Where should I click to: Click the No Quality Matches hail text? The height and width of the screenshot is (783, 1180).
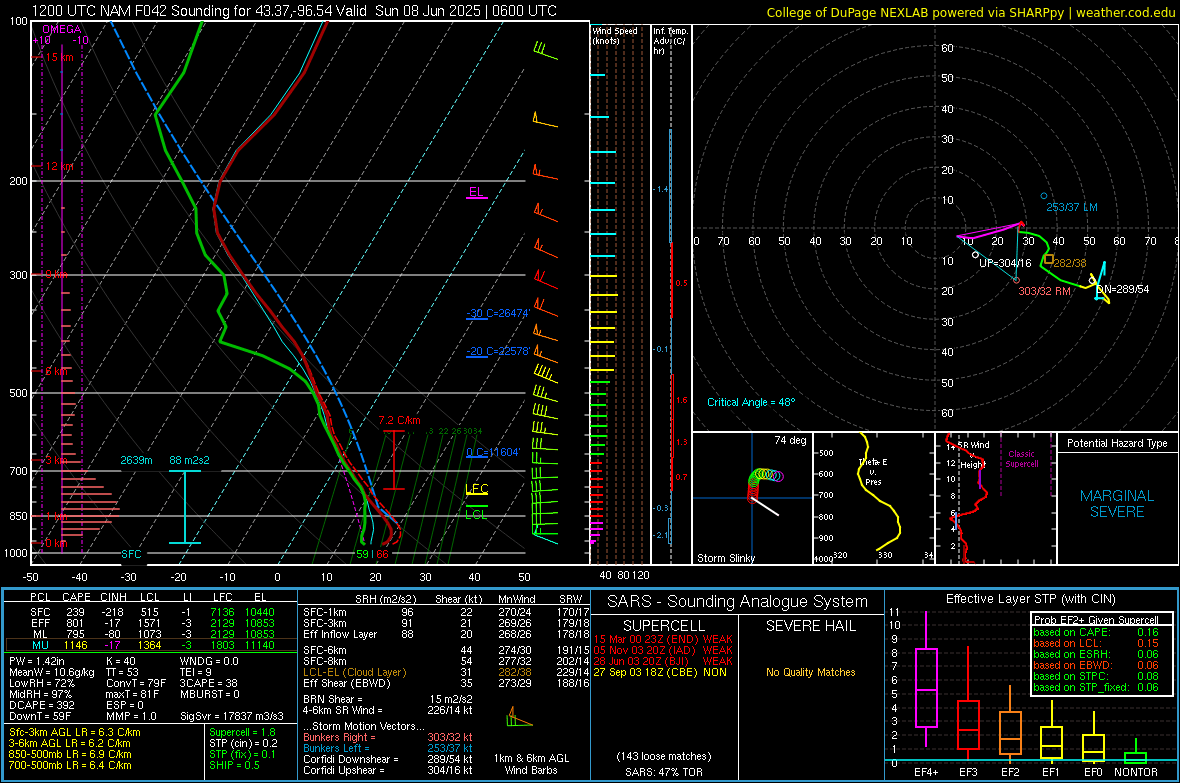click(810, 672)
